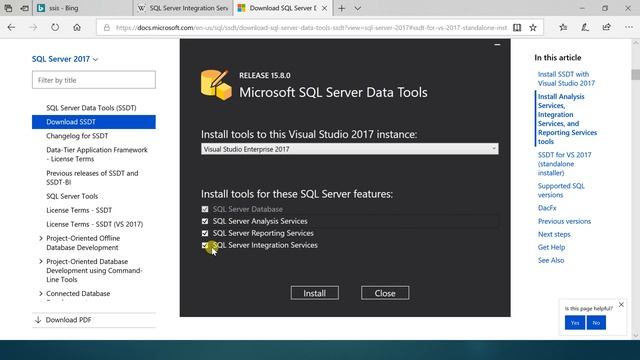Add page to favorites star

coord(533,27)
